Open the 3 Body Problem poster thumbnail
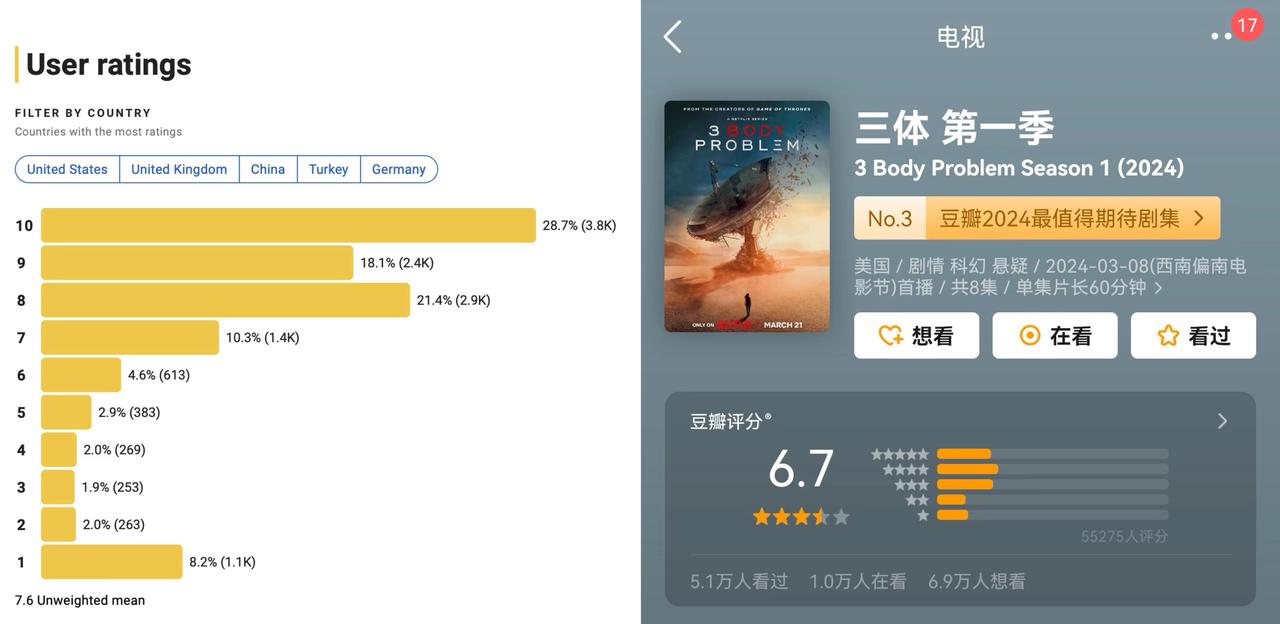This screenshot has height=624, width=1280. pyautogui.click(x=747, y=216)
